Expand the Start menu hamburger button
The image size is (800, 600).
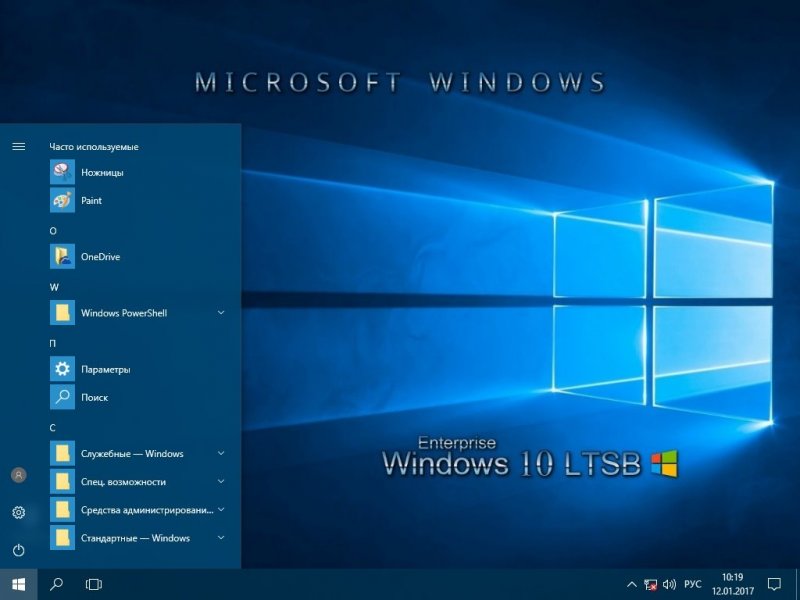point(19,146)
